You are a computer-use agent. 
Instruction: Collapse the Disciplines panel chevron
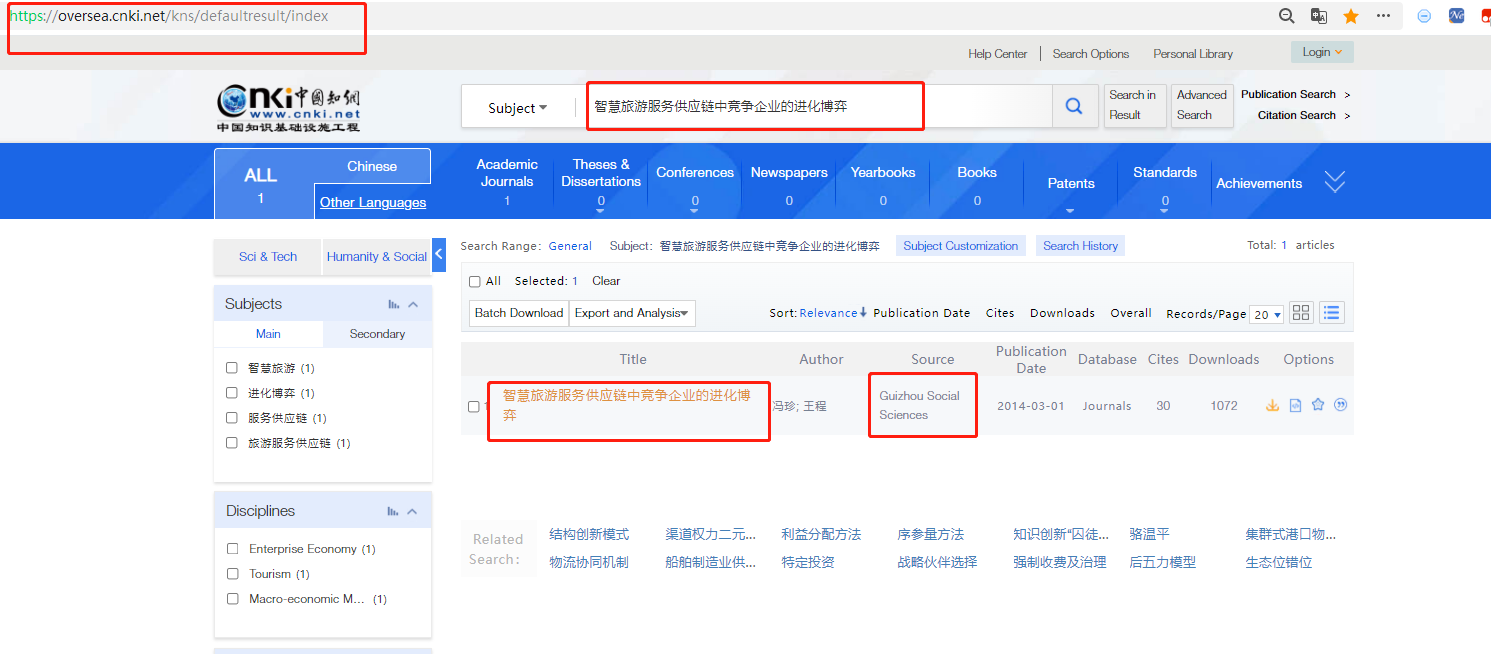point(413,511)
